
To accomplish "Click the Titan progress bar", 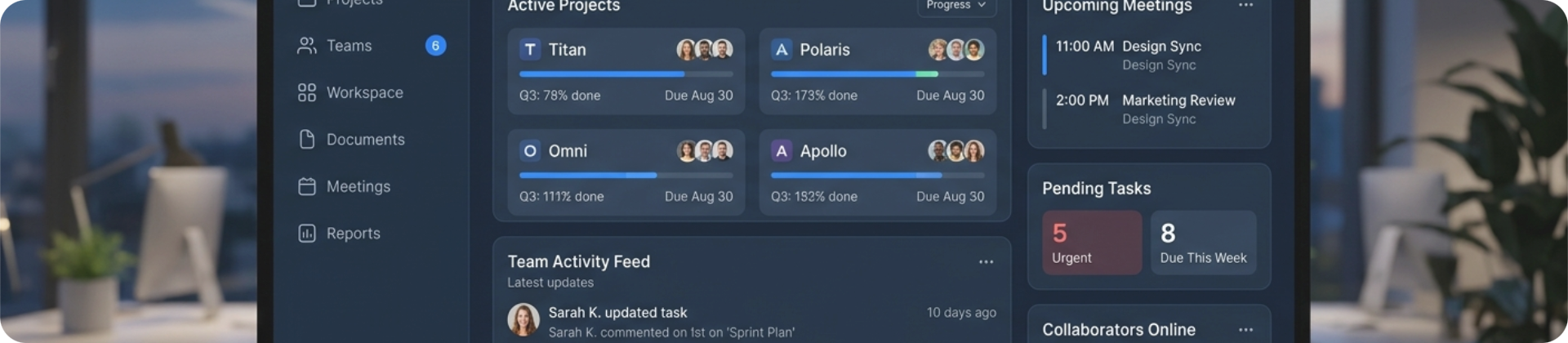I will (x=626, y=74).
